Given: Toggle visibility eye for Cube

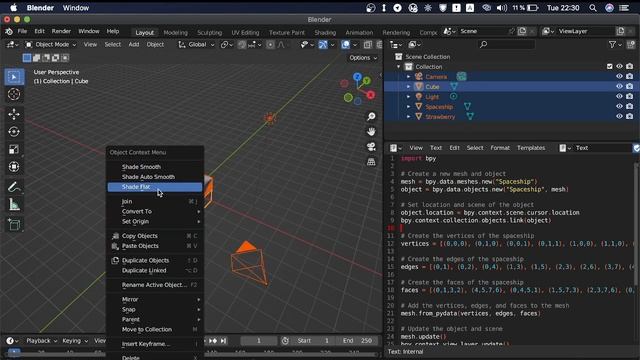Looking at the screenshot, I should (x=619, y=86).
